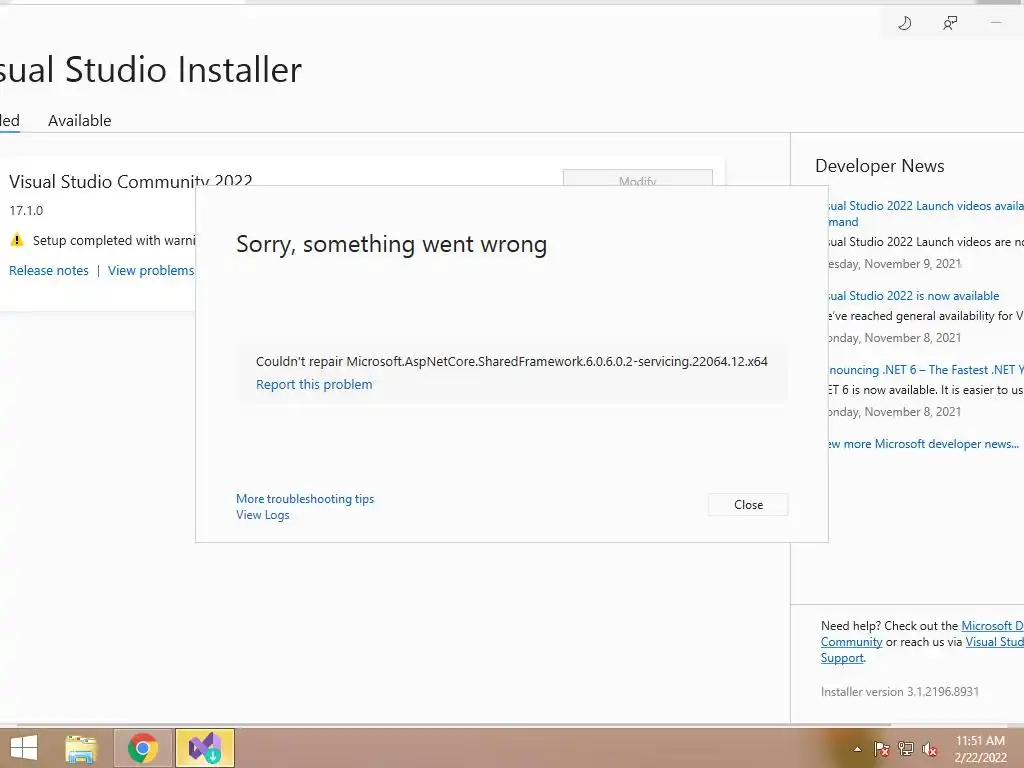Click the muted volume tray icon
The height and width of the screenshot is (768, 1024).
point(930,749)
